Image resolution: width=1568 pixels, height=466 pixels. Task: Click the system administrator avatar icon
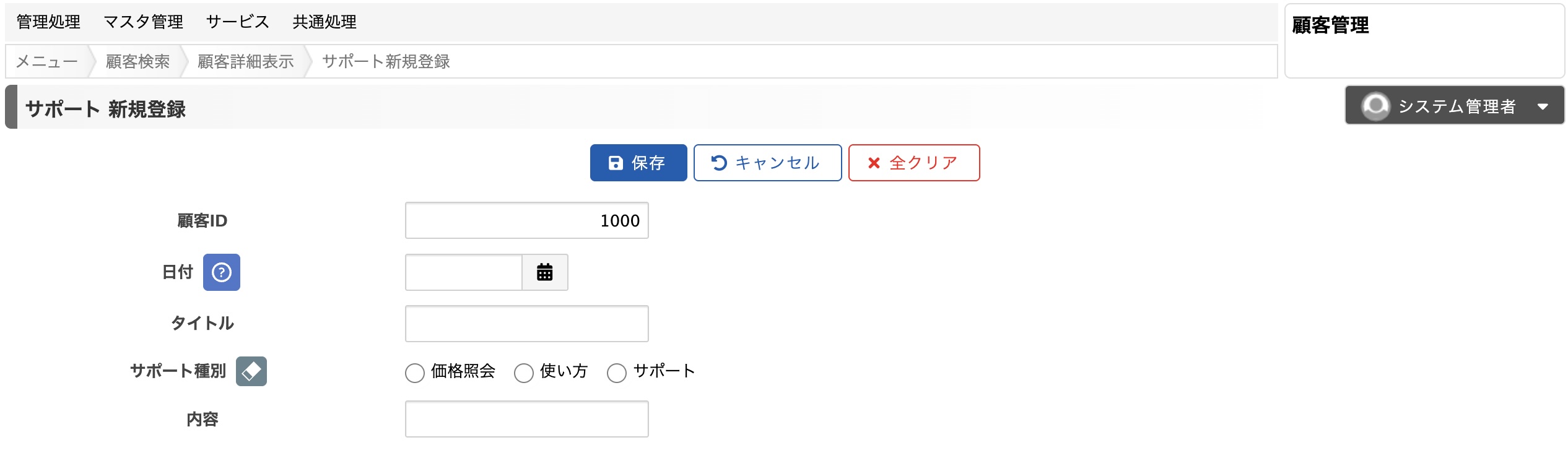pos(1375,106)
